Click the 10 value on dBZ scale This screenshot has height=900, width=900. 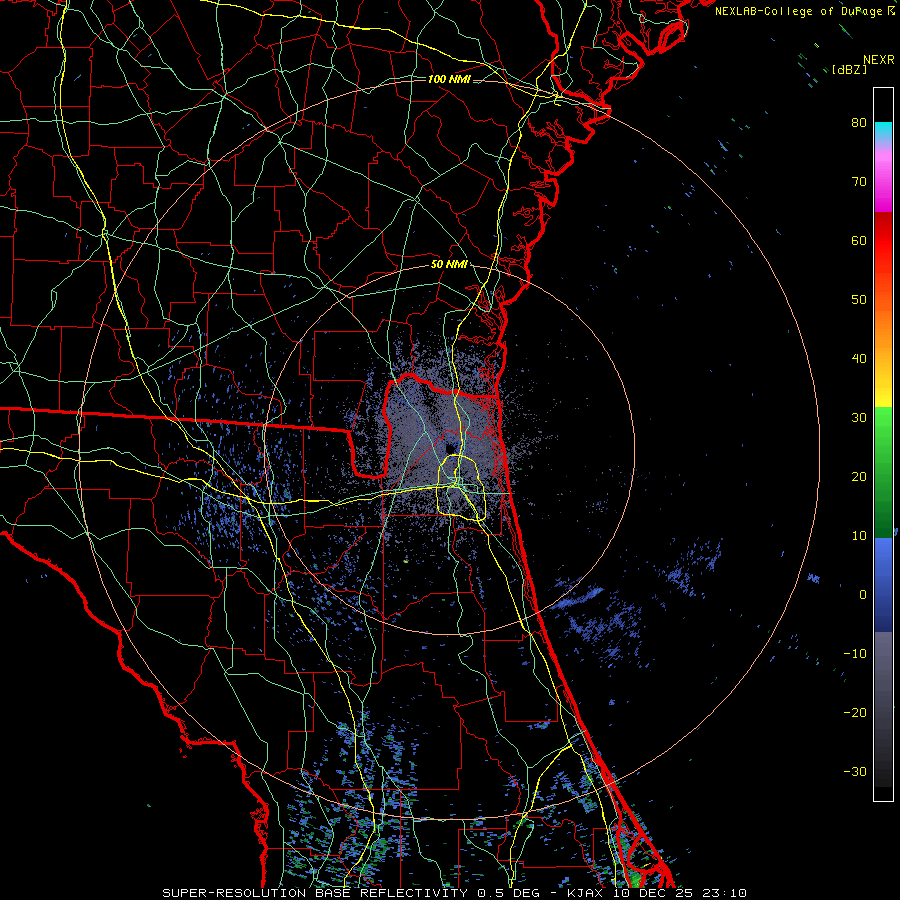tap(859, 536)
